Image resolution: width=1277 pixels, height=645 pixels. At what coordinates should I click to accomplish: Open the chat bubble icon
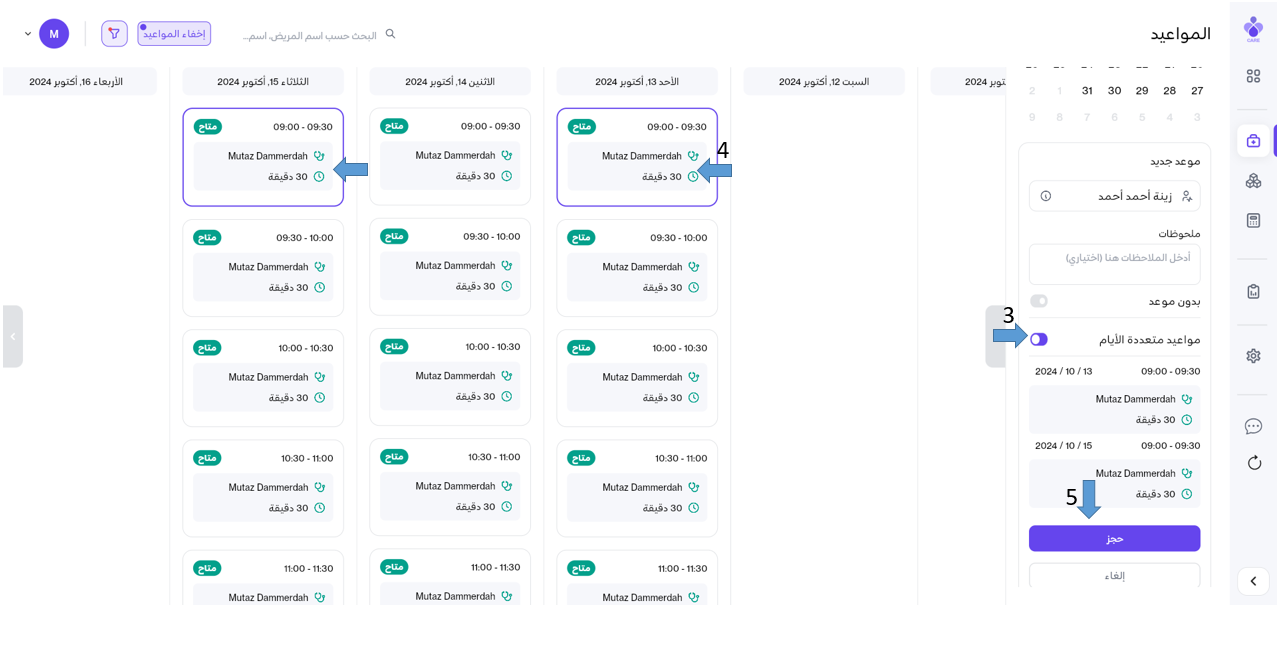(x=1253, y=427)
